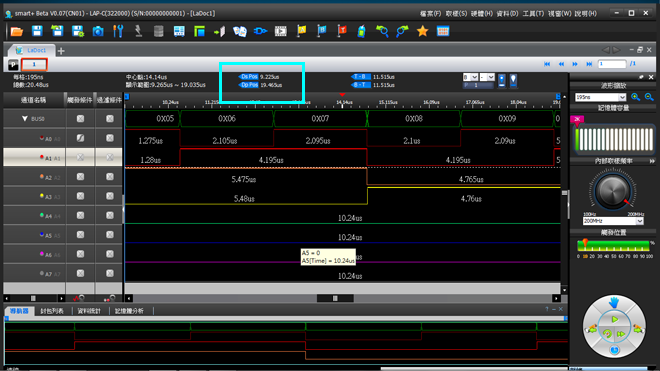Click the open folder toolbar icon
660x371 pixels.
pyautogui.click(x=16, y=32)
